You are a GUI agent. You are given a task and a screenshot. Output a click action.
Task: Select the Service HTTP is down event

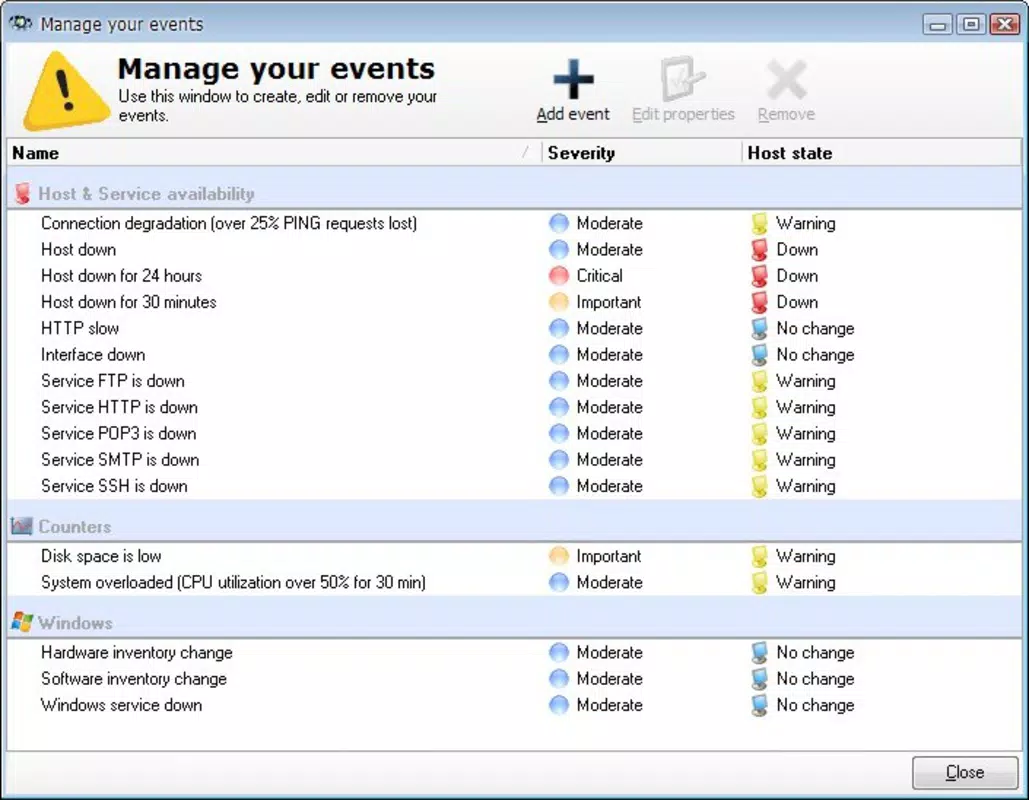point(514,407)
